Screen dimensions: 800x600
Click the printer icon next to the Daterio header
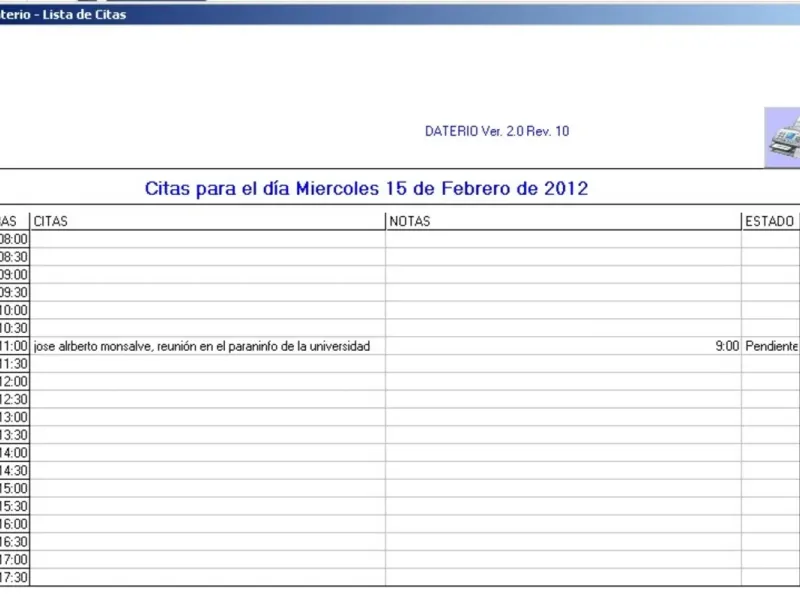(782, 138)
